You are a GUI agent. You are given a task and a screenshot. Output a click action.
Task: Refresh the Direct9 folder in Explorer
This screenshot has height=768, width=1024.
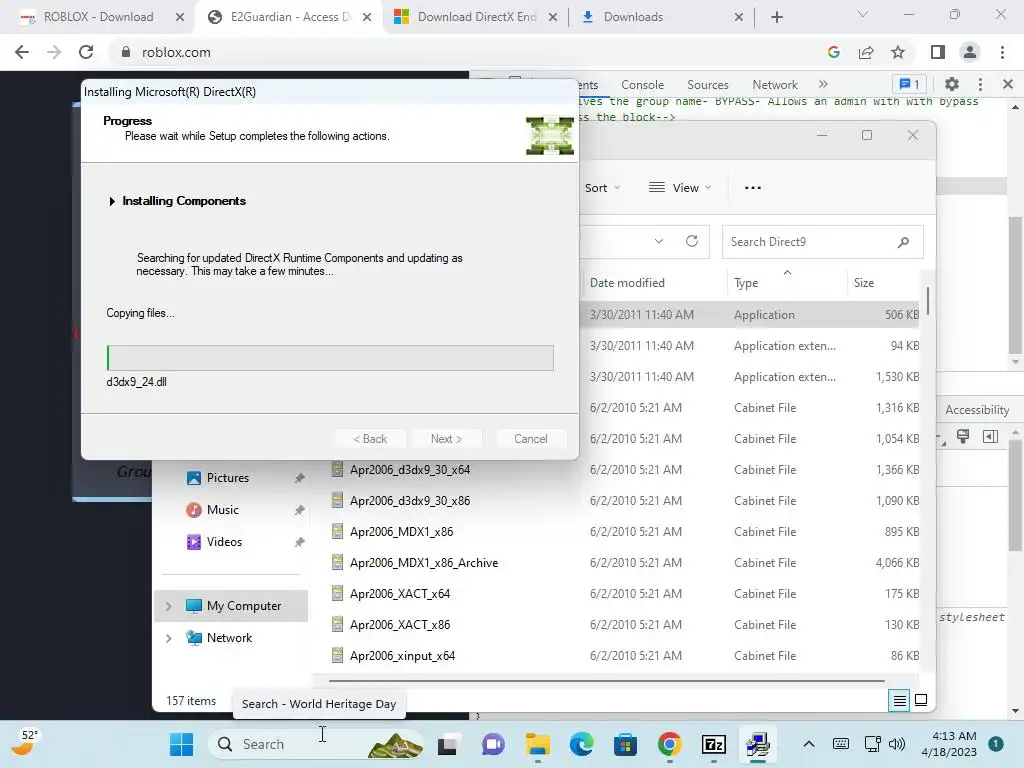692,241
